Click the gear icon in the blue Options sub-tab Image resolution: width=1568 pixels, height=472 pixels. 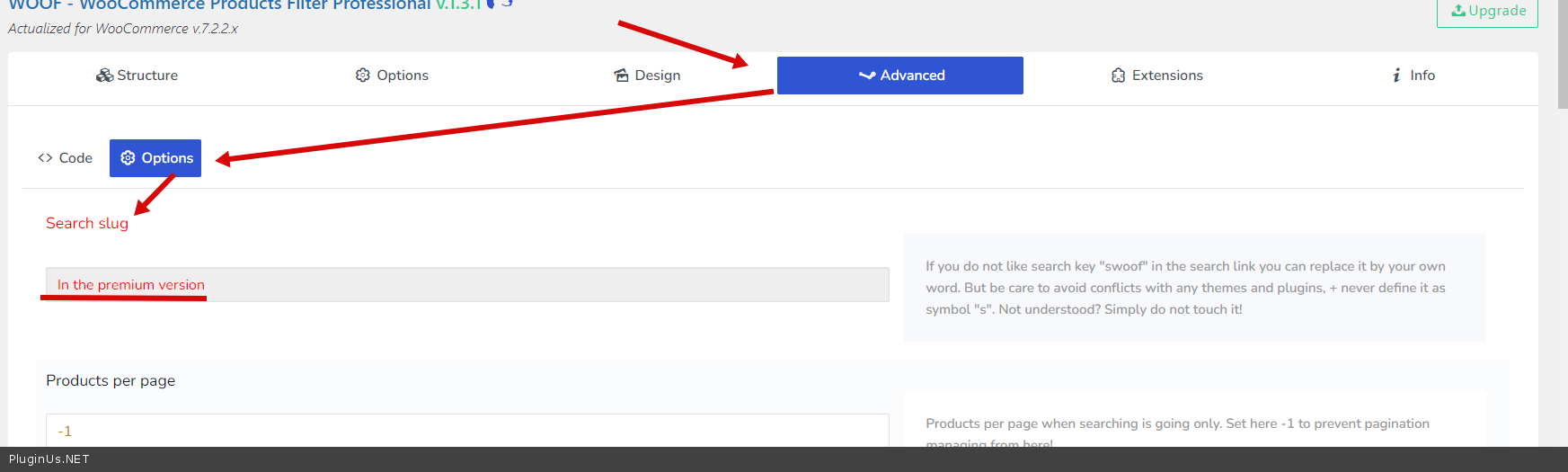128,158
